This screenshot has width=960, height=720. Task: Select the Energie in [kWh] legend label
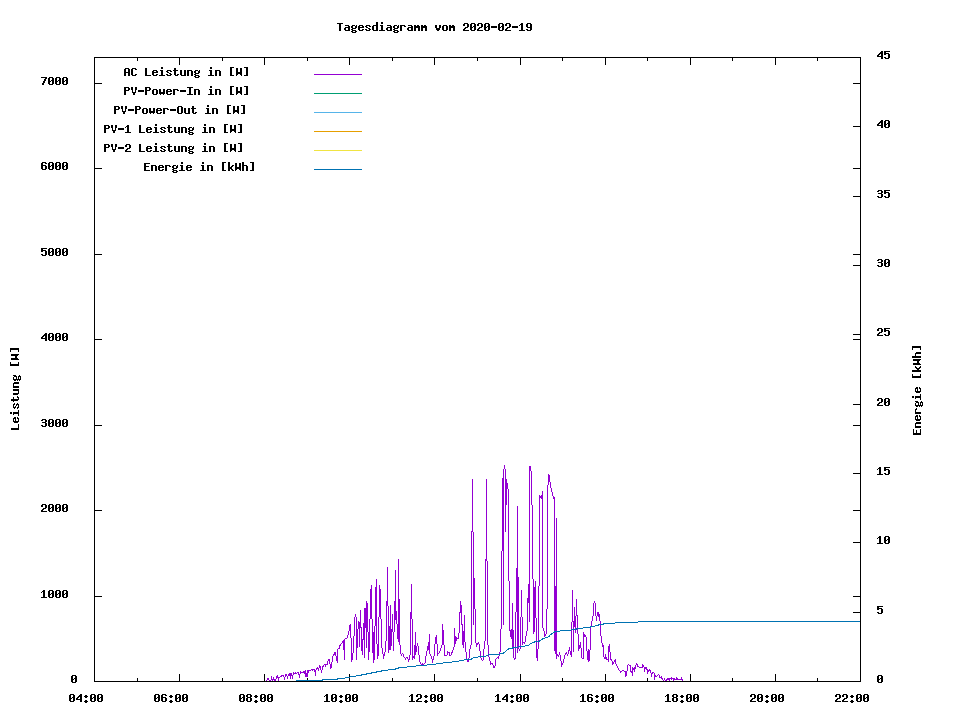199,167
